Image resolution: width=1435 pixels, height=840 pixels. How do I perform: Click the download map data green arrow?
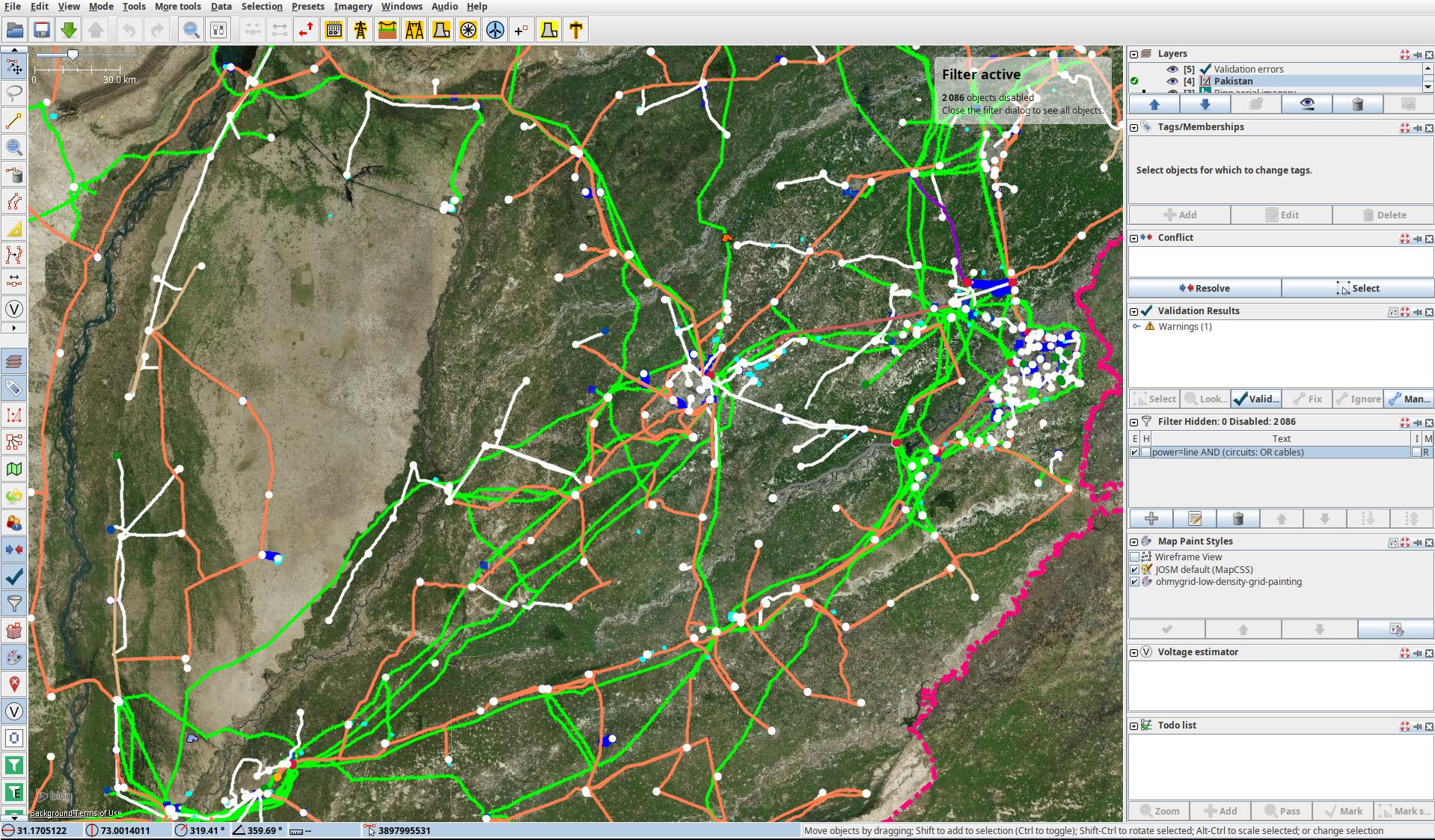point(69,31)
